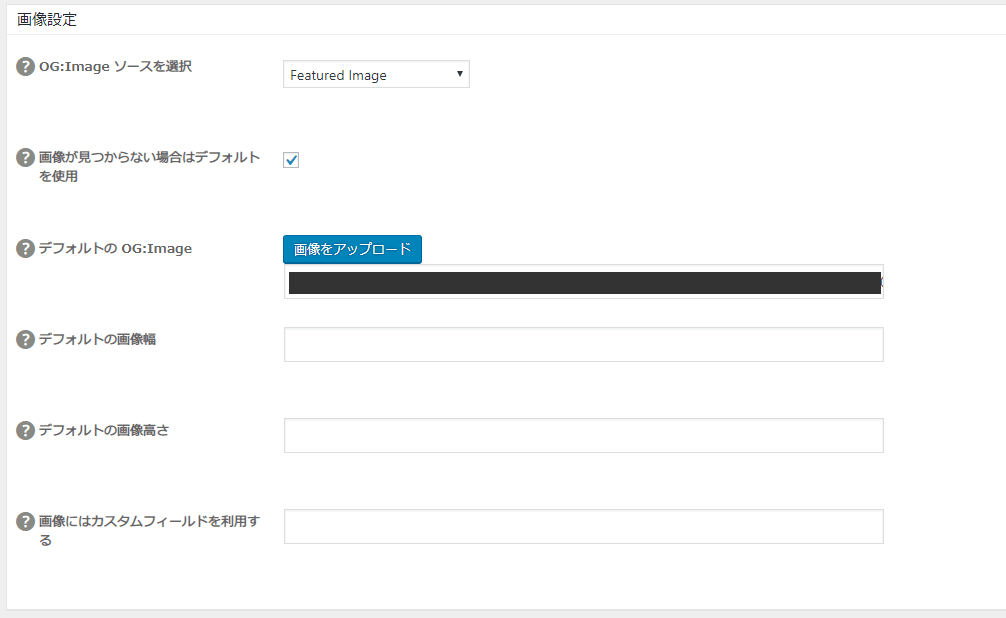
Task: Click the default OG:Image URL field
Action: 583,282
